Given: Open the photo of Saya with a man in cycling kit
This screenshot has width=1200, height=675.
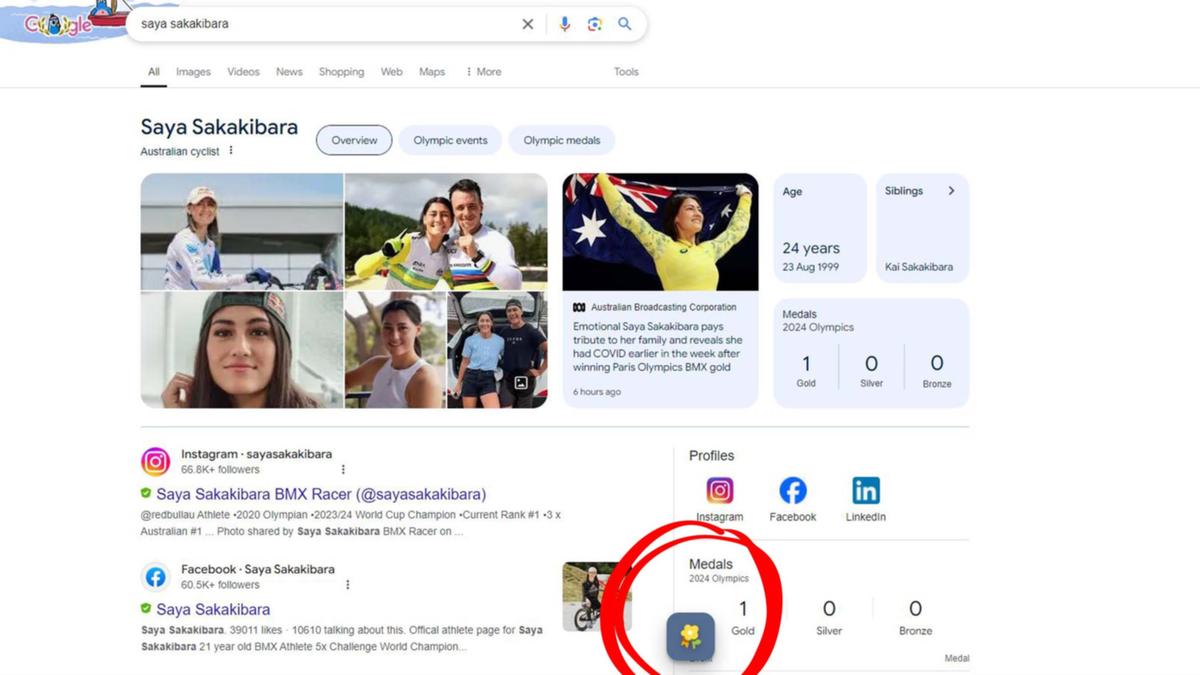Looking at the screenshot, I should click(x=446, y=231).
